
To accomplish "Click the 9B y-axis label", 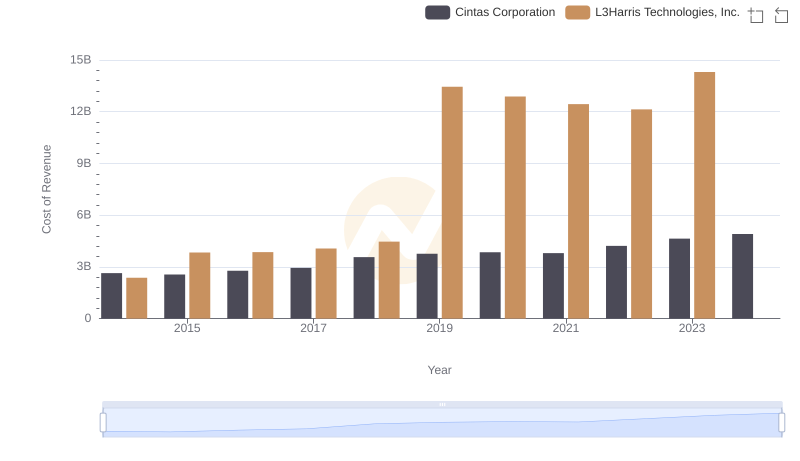I will pyautogui.click(x=84, y=164).
